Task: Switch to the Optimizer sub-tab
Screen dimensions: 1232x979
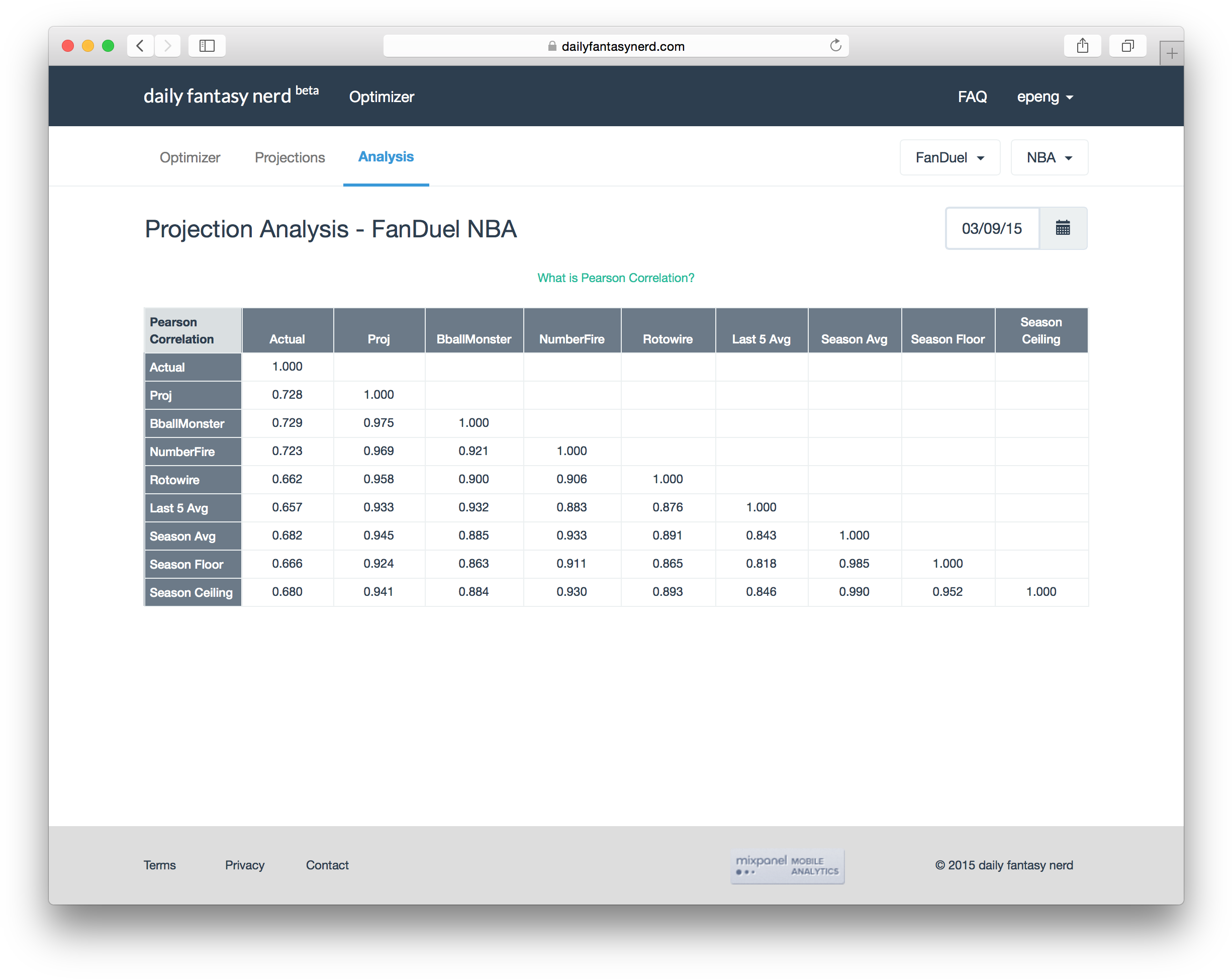Action: [x=189, y=158]
